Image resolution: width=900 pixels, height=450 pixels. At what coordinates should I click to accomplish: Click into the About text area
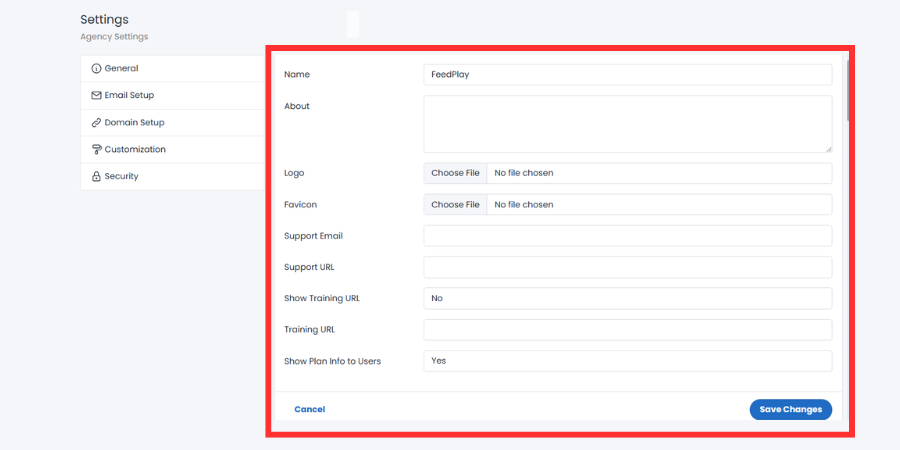pos(627,124)
